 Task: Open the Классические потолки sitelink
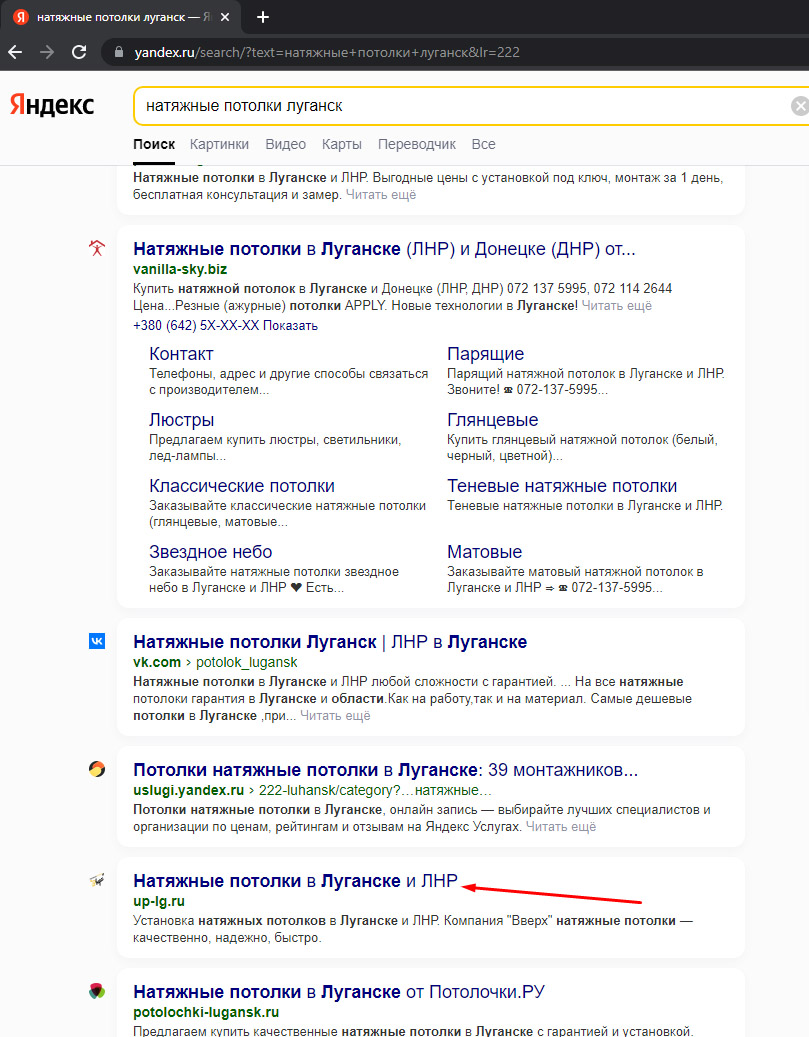coord(242,486)
